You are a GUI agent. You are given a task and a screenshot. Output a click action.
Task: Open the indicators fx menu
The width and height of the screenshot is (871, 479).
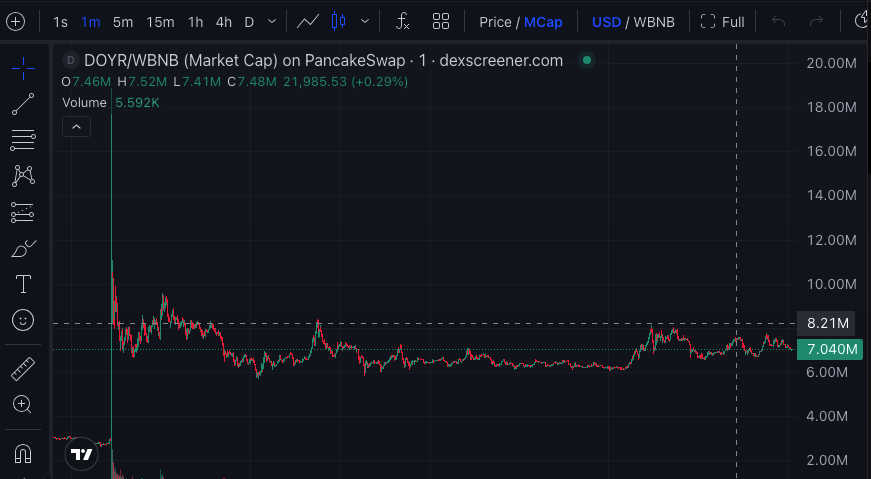tap(403, 22)
